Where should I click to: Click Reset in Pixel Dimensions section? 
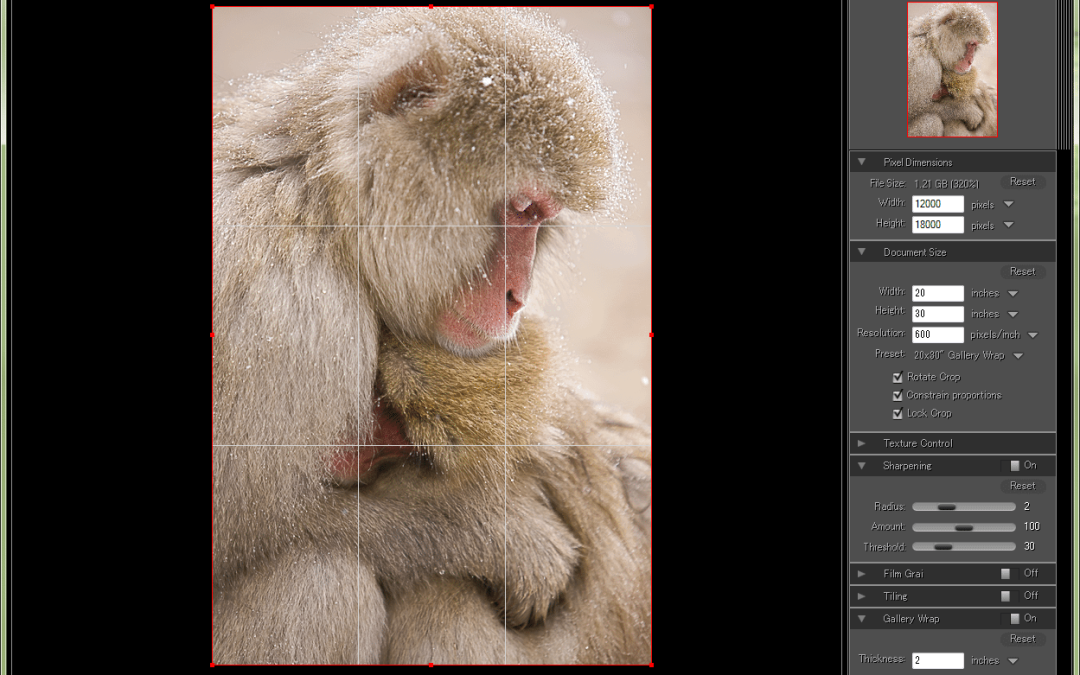tap(1022, 182)
